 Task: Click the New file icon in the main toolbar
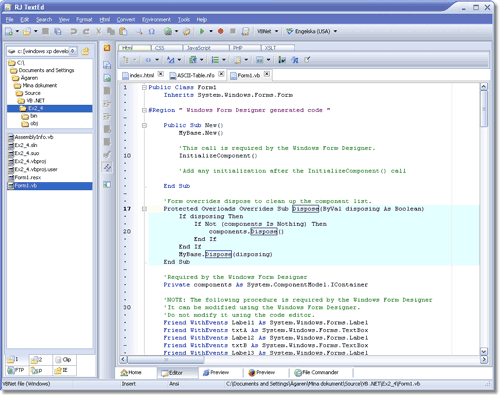click(9, 31)
